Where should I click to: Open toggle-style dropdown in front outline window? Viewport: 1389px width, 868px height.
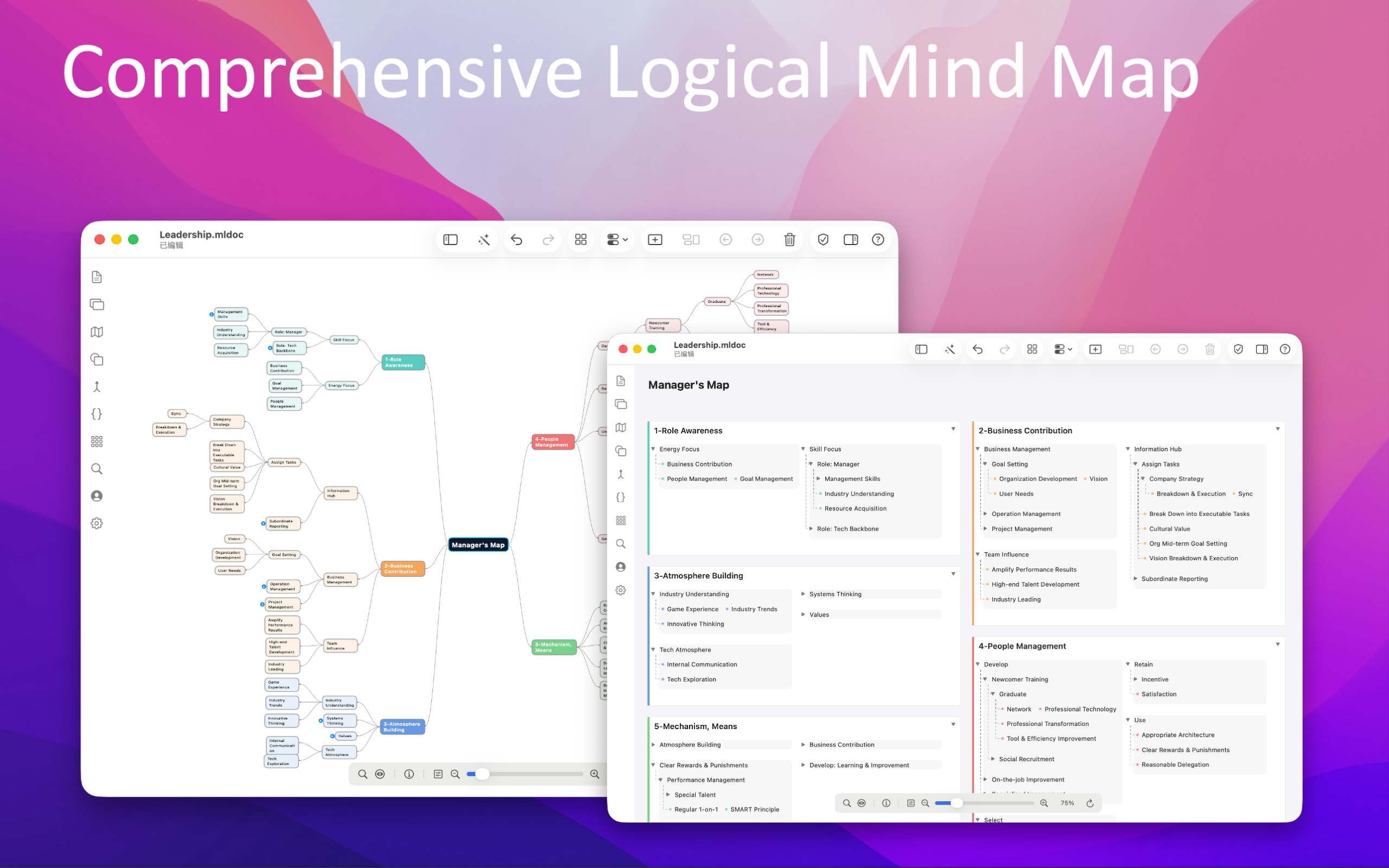(1063, 349)
